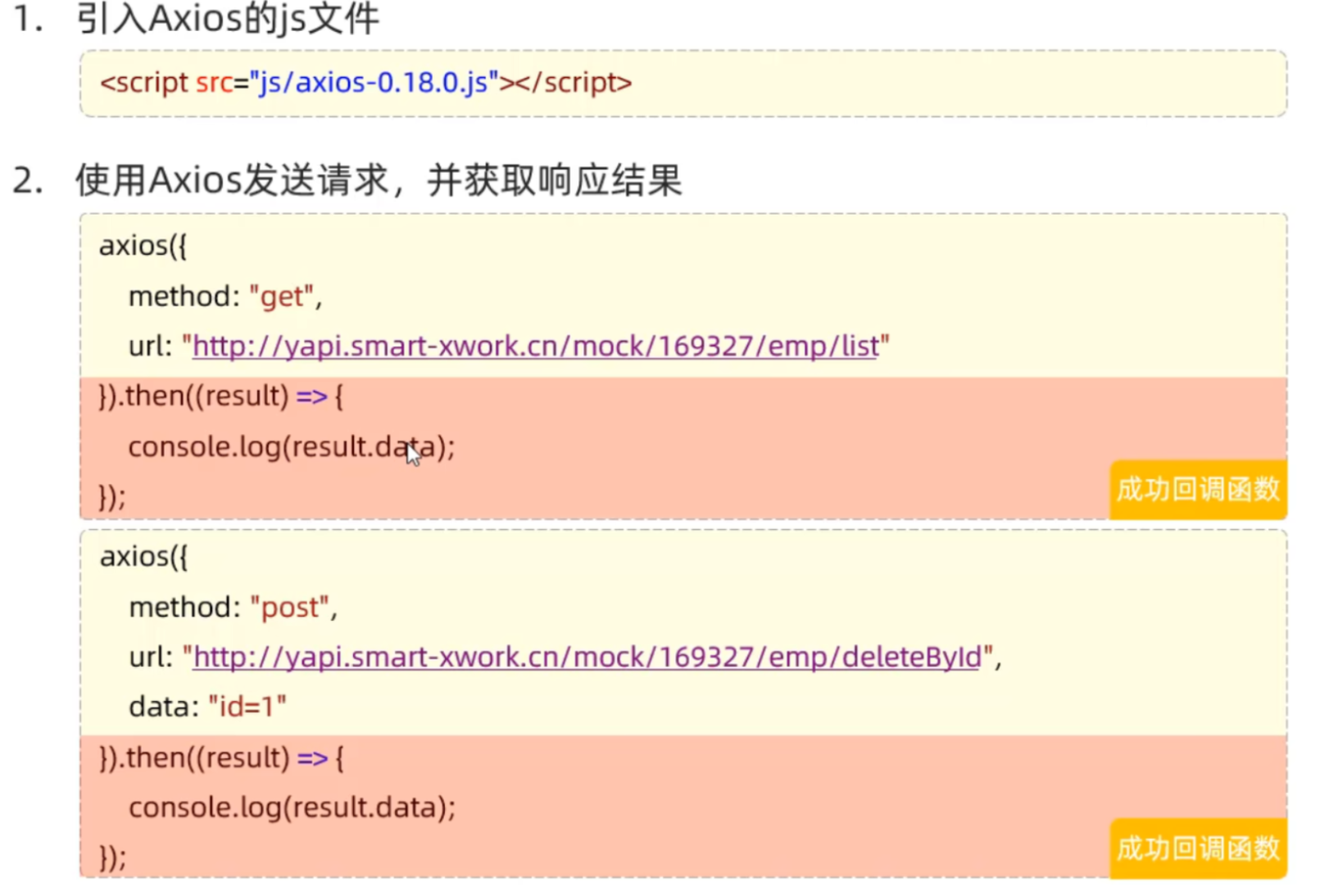1329x896 pixels.
Task: Open the emp/deleteById mock URL link
Action: click(x=587, y=657)
